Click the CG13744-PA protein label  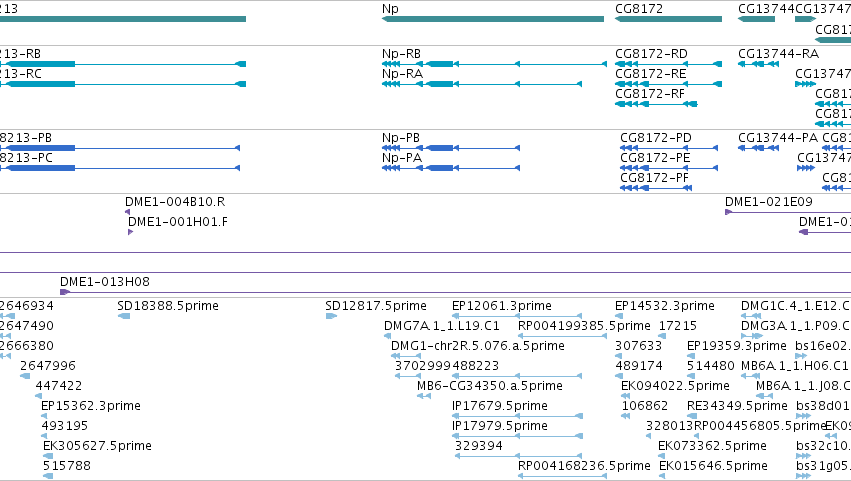coord(778,138)
